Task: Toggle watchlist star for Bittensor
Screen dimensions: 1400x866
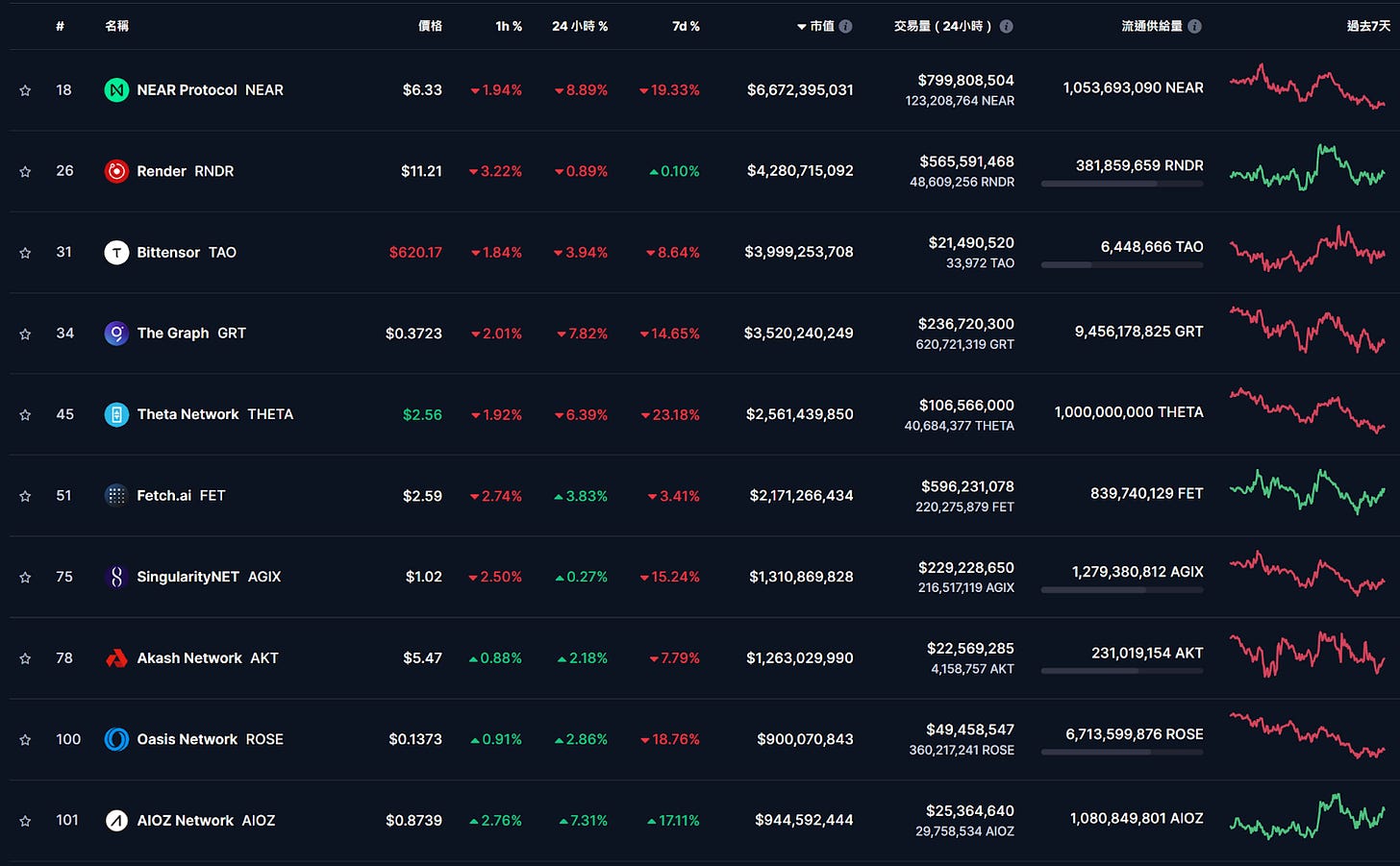Action: (x=25, y=253)
